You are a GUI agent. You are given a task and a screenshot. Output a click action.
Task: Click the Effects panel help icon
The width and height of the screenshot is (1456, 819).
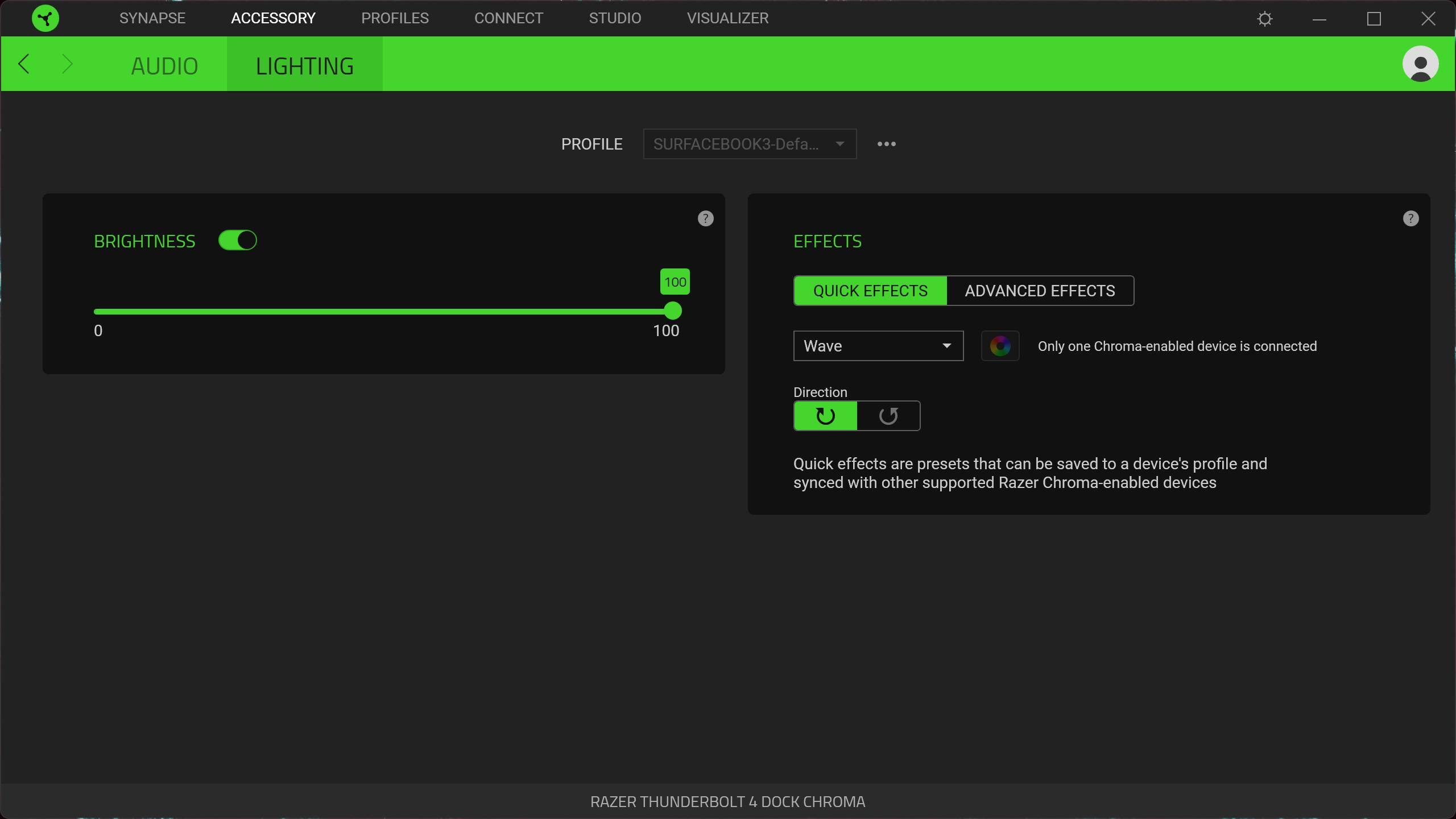1410,218
